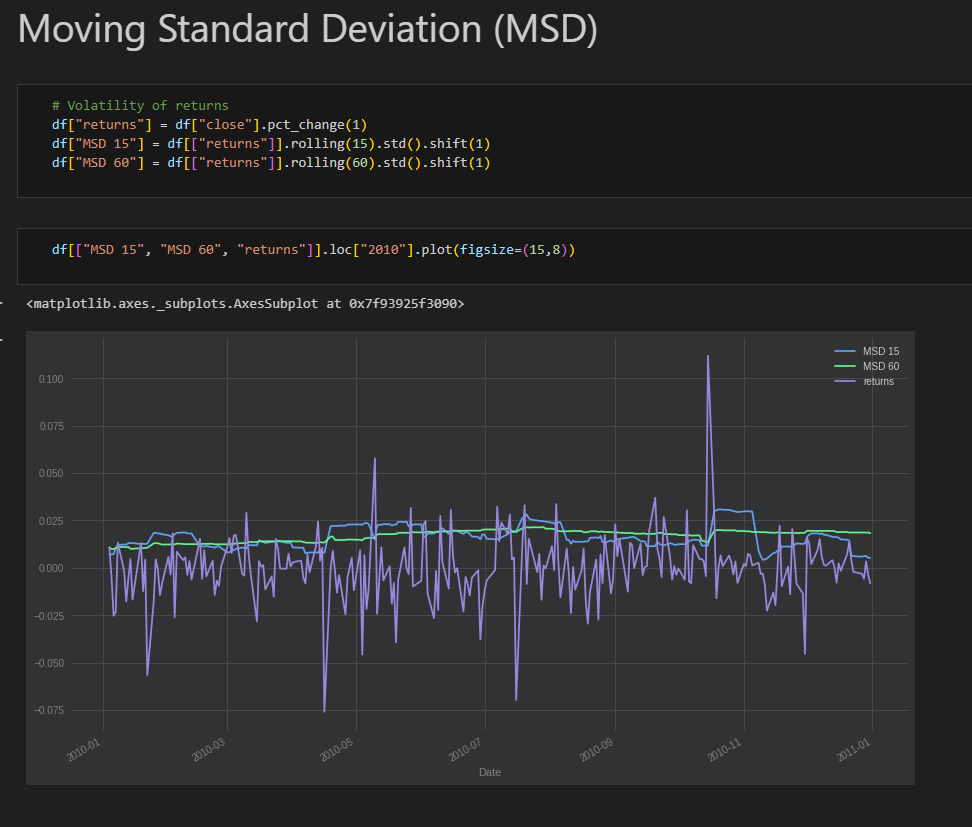Click the matplotlib AxesSubplot output text
Screen dimensions: 972x827
pos(245,304)
